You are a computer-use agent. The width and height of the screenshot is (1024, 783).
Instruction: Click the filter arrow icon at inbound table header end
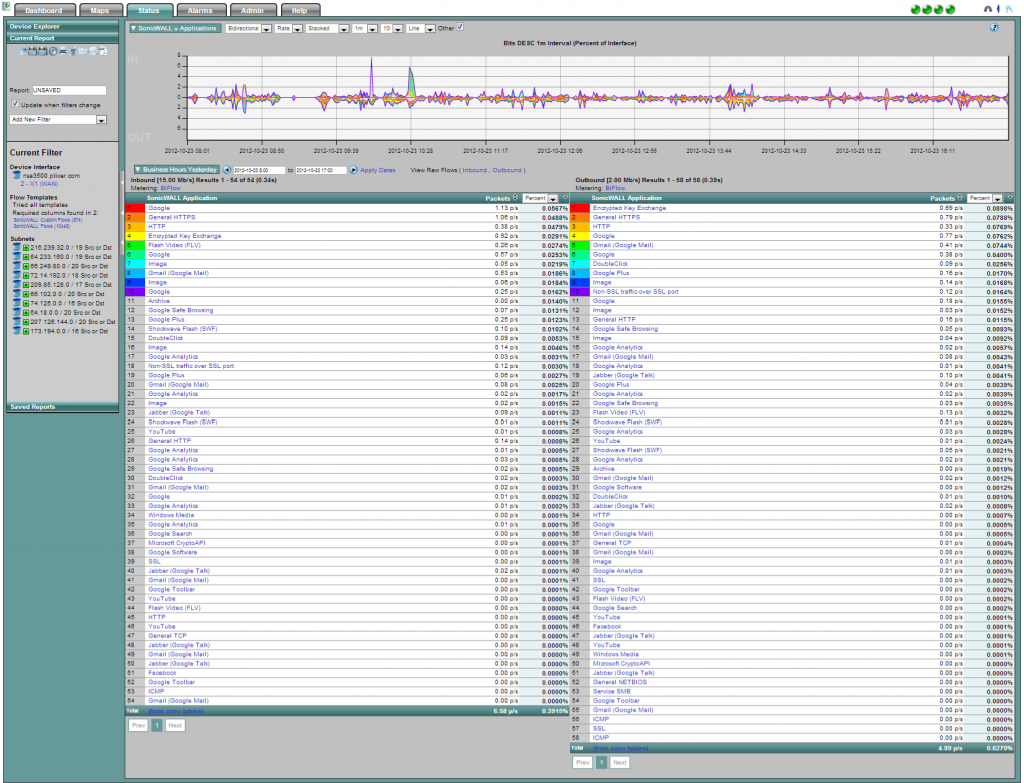pos(566,197)
